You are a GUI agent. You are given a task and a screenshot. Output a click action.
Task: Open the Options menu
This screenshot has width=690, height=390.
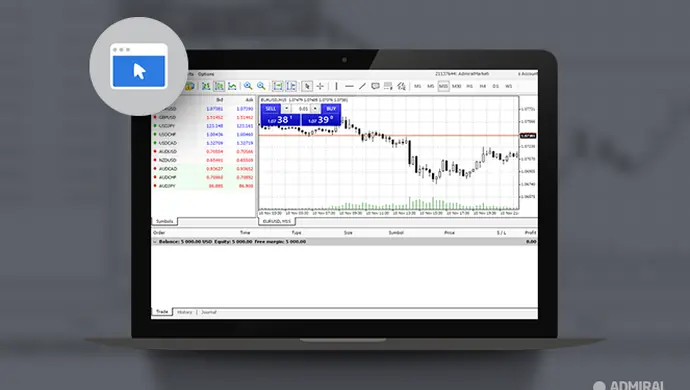206,74
